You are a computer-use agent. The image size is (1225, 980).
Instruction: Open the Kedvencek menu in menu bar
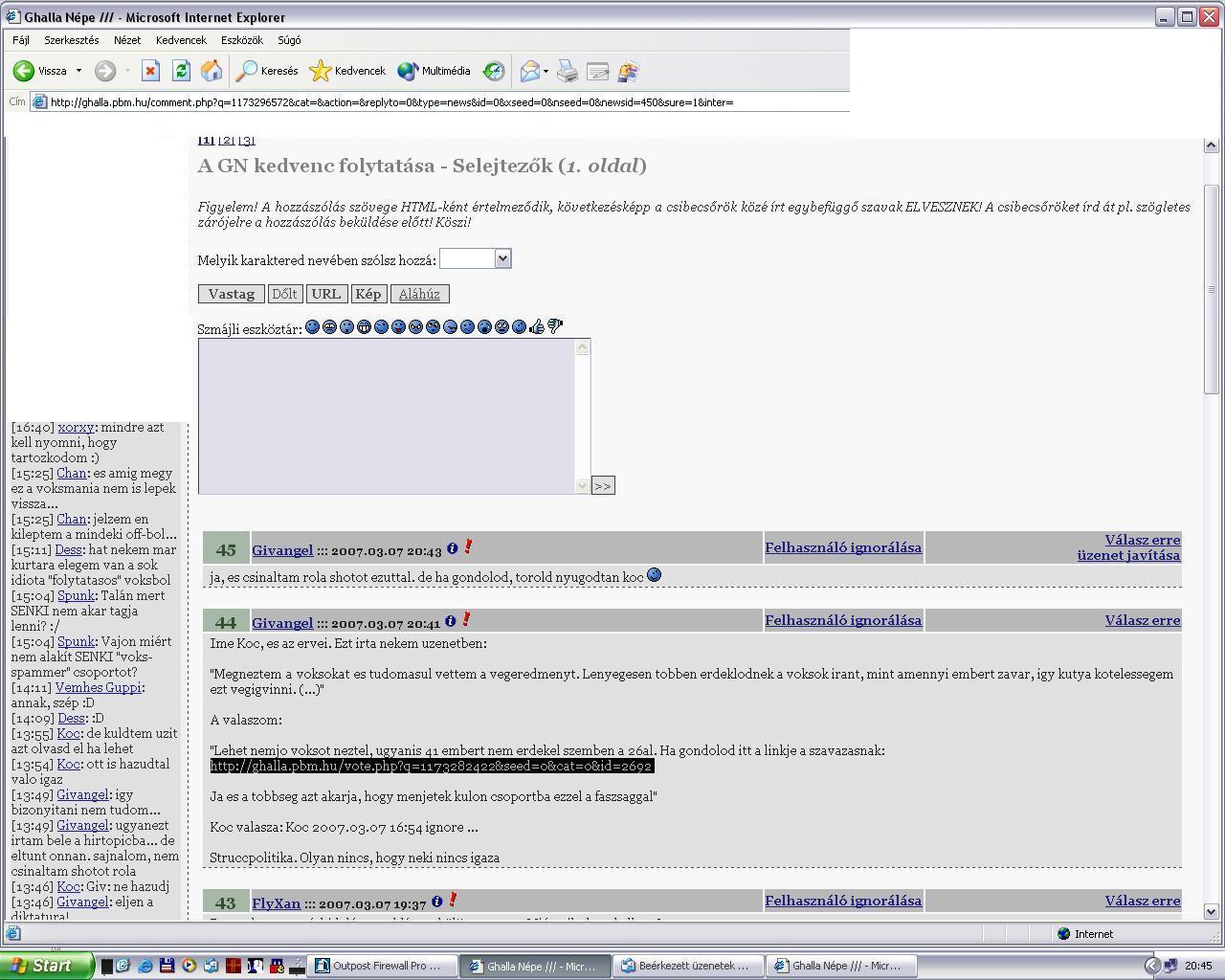[181, 40]
